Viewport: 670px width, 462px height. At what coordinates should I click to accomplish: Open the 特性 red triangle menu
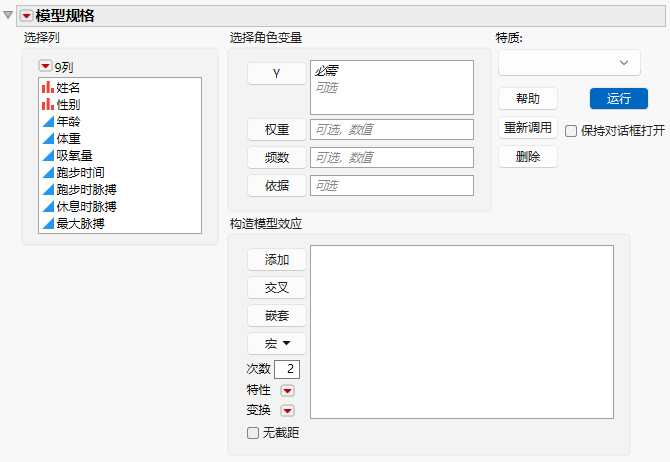click(x=287, y=391)
